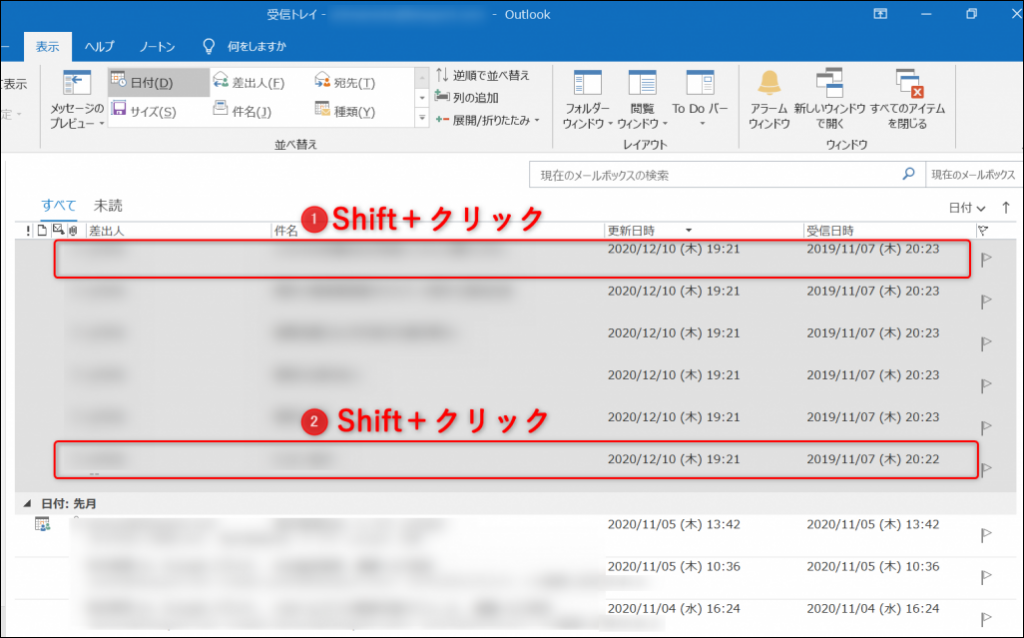Click Close All Items (すべてのアイテムを閉じる)
The image size is (1024, 638).
907,99
